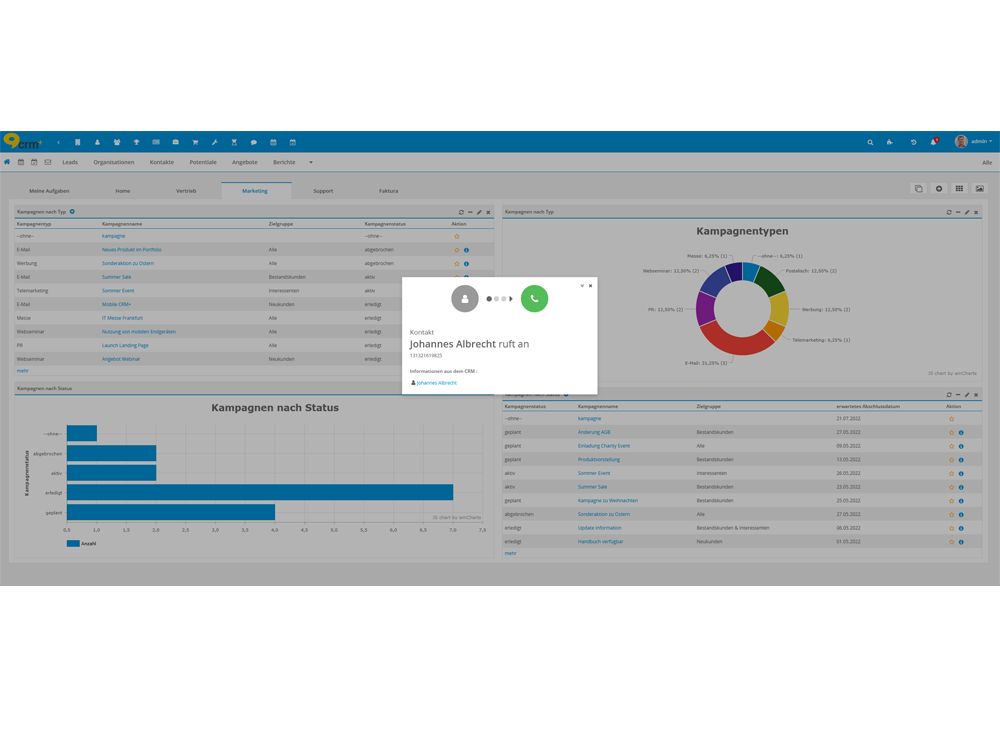Toggle favorite star for 'Änderung AGB' row

tap(951, 432)
